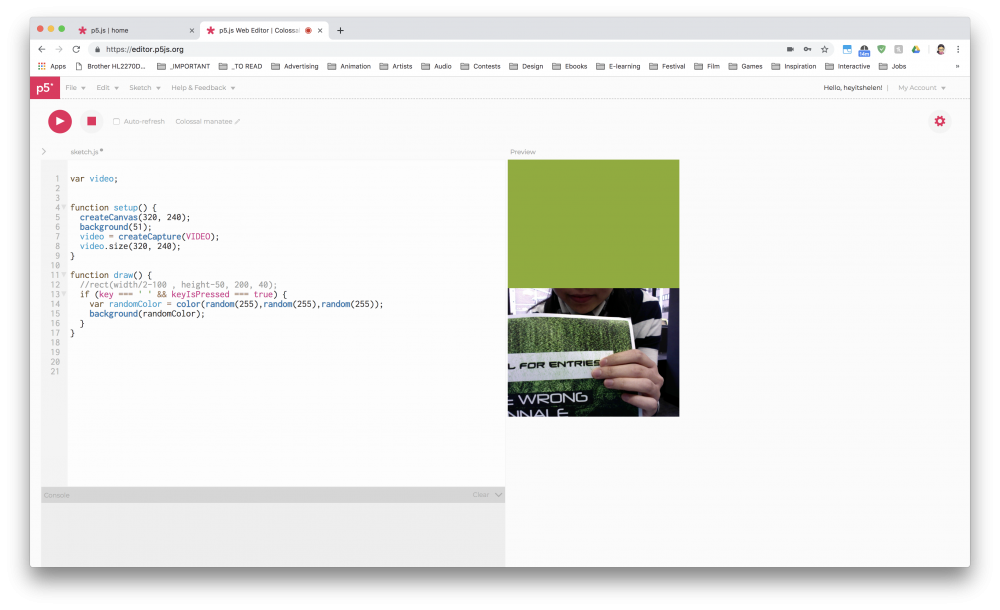Fold the draw function at line 11
This screenshot has width=1000, height=610.
[63, 275]
